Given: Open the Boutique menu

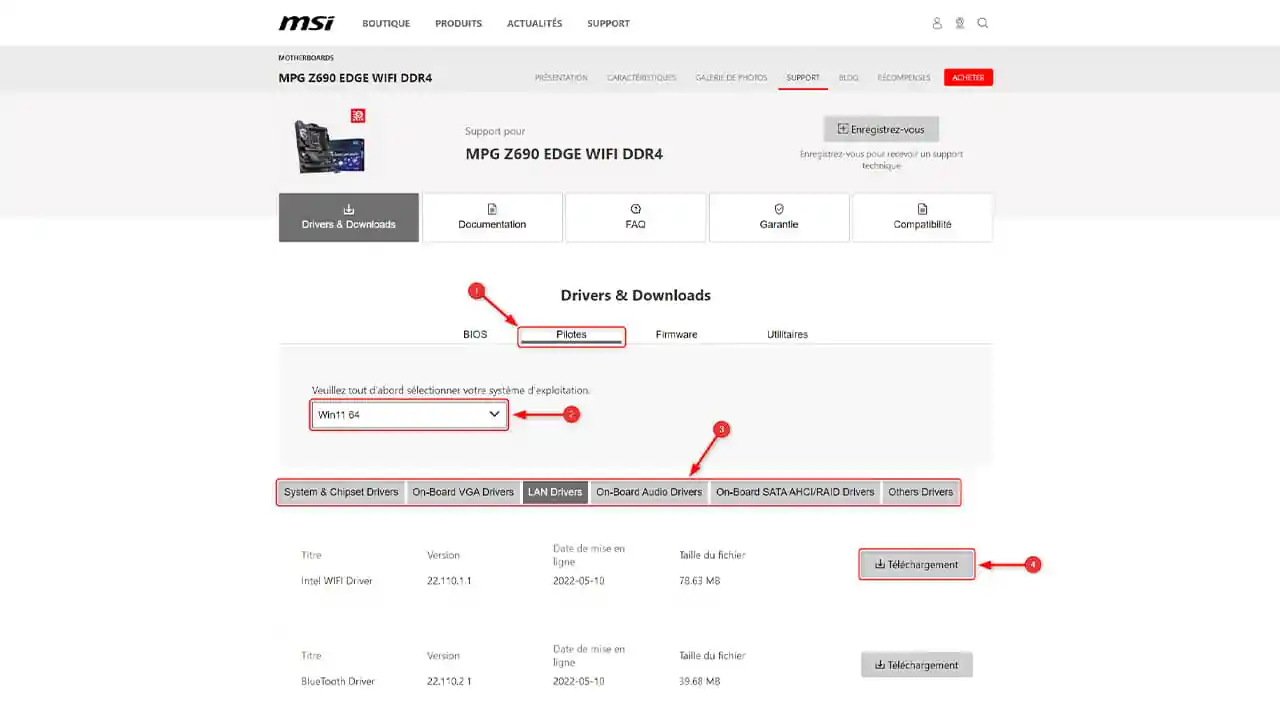Looking at the screenshot, I should [x=386, y=23].
